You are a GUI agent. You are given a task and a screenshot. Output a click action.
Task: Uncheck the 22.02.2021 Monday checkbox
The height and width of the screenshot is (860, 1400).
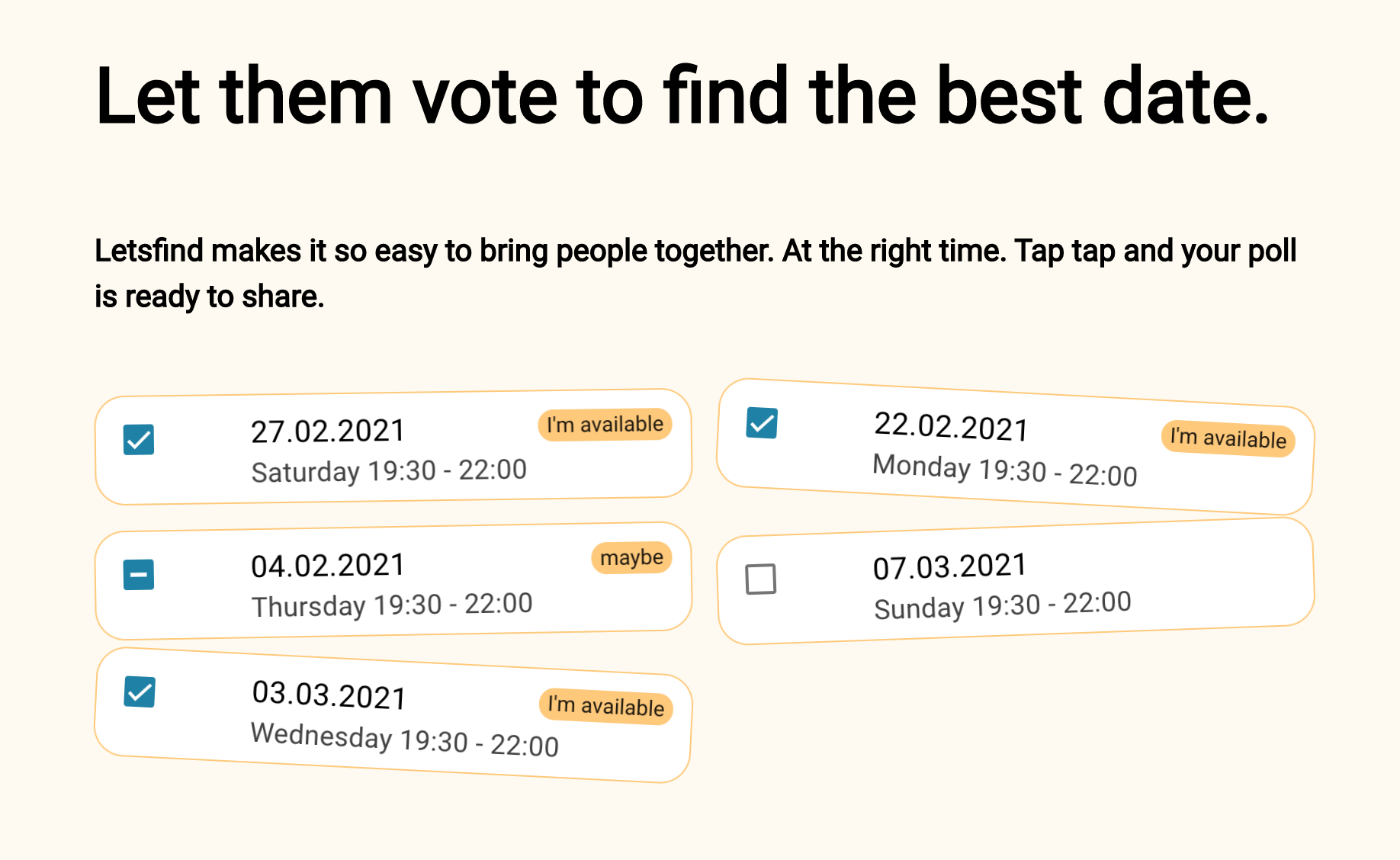click(762, 423)
